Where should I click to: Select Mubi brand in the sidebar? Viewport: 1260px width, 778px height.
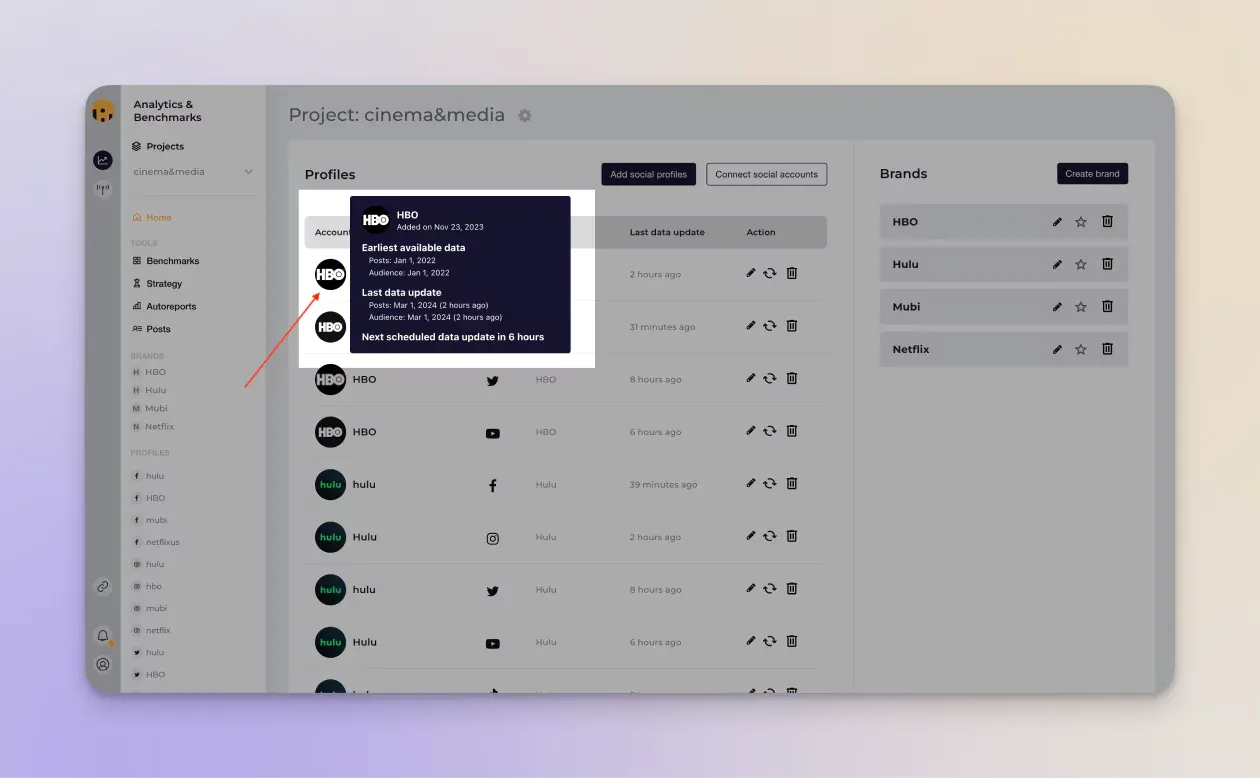point(150,408)
